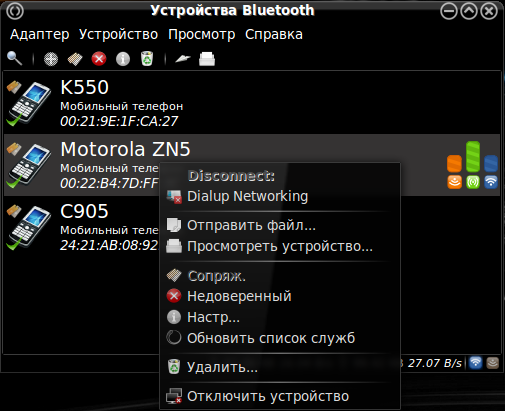The width and height of the screenshot is (505, 411).
Task: Choose Обновить список служб entry
Action: 280,338
